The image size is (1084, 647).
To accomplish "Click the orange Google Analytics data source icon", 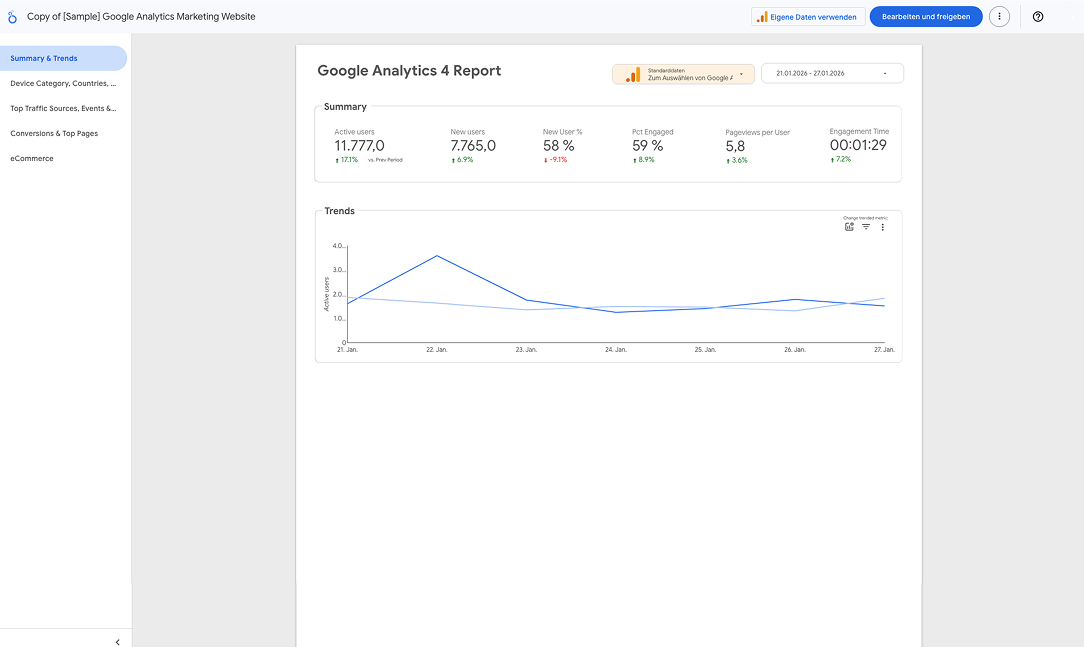I will click(x=632, y=74).
